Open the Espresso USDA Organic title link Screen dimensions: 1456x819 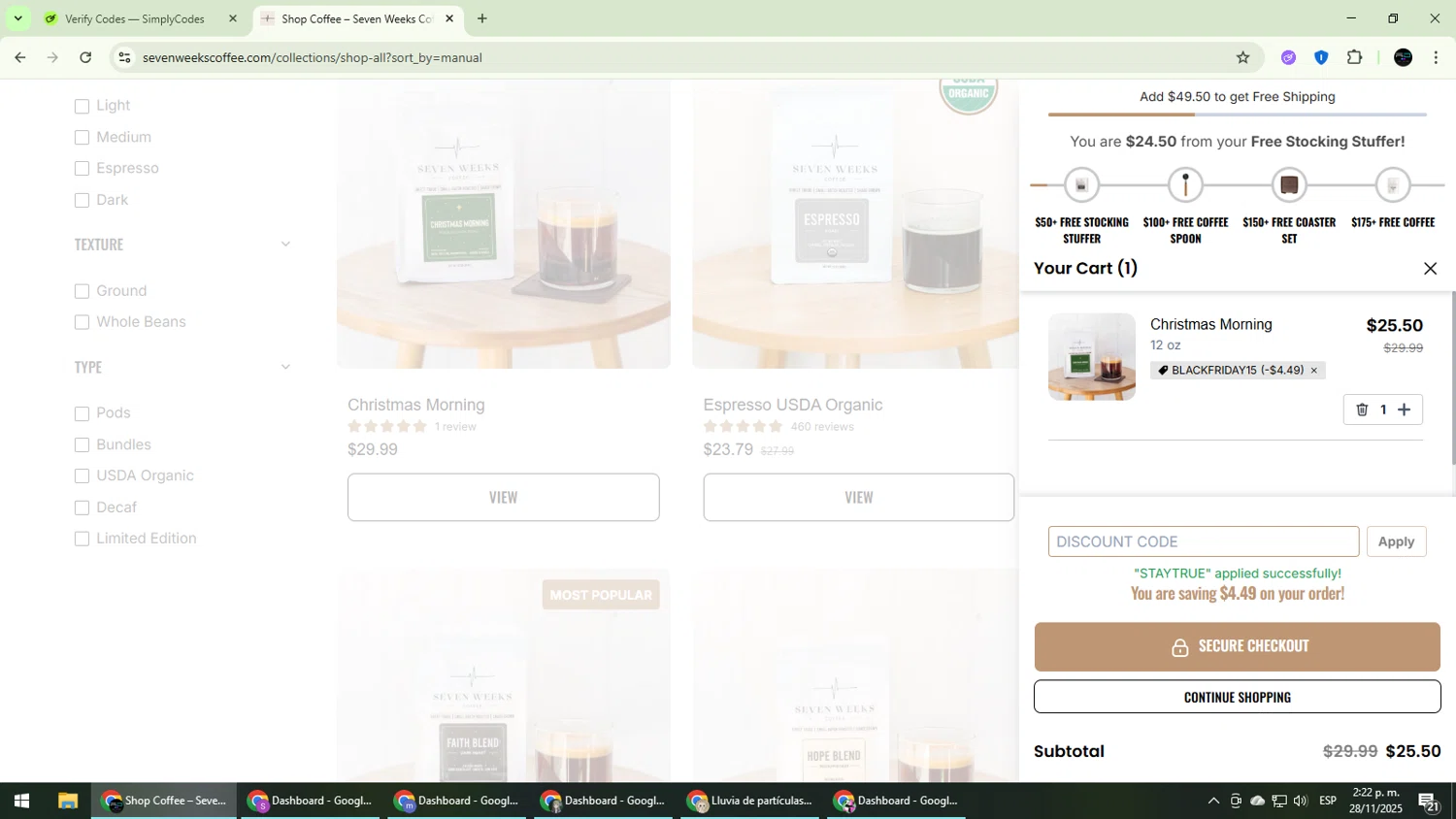click(x=793, y=405)
